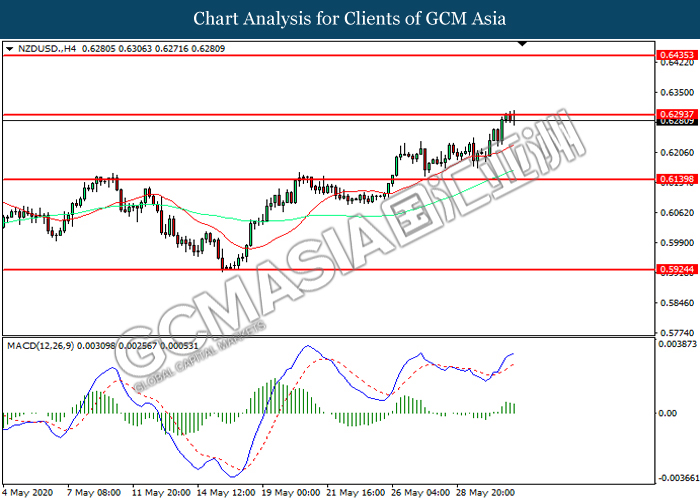Click the 28 May 20:00 date label
This screenshot has width=700, height=500.
(x=485, y=493)
